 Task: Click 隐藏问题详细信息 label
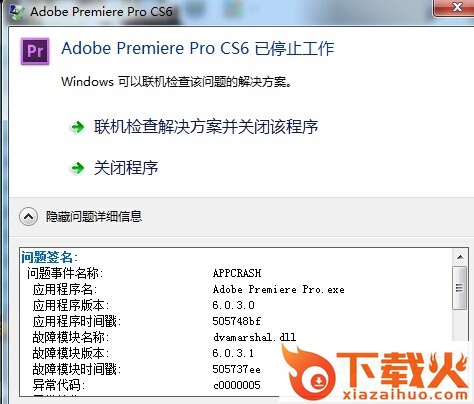click(94, 217)
